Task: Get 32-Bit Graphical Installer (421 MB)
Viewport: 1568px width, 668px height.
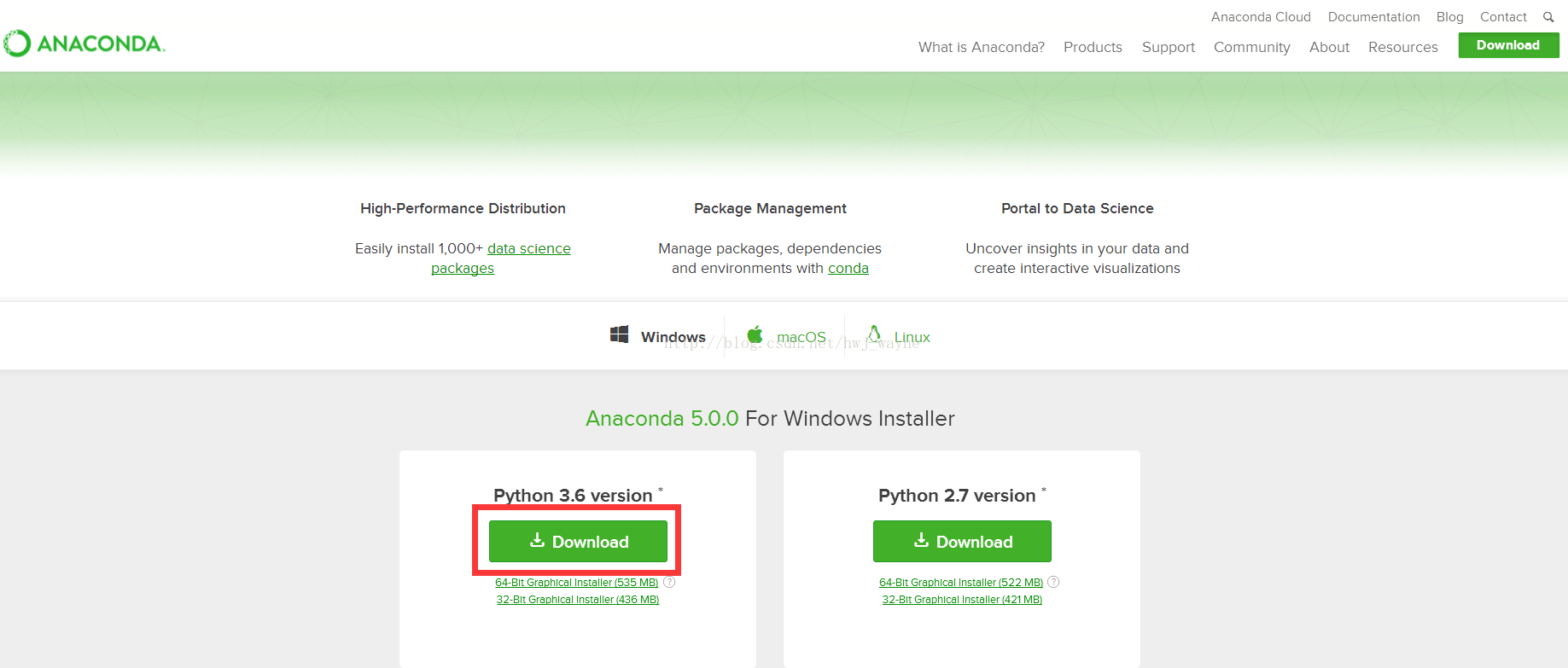Action: pyautogui.click(x=962, y=600)
